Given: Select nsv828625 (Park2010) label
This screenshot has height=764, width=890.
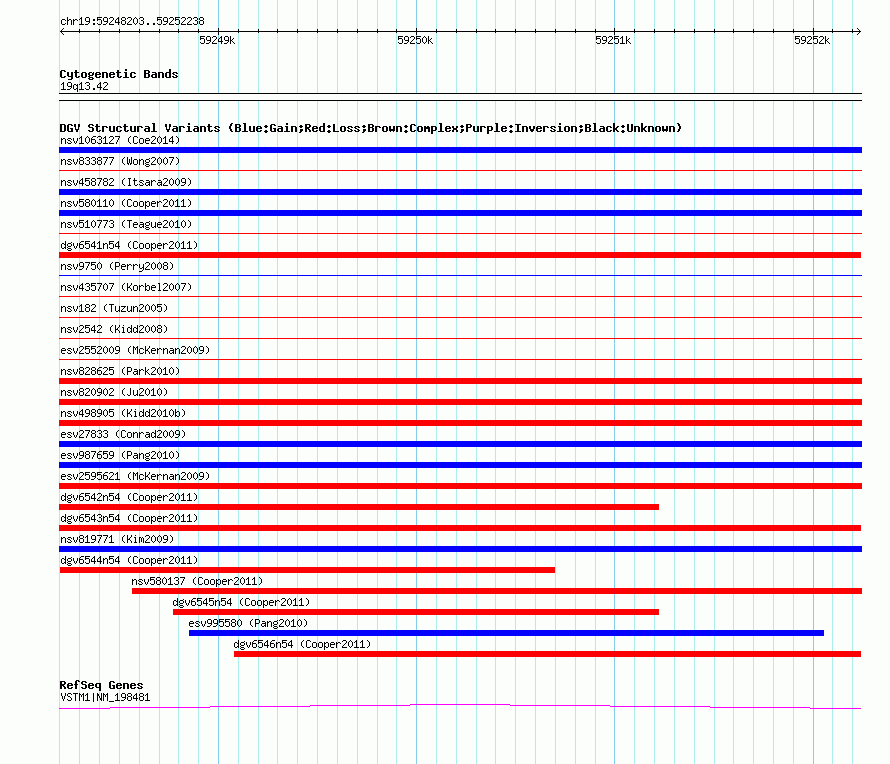Looking at the screenshot, I should coord(120,371).
